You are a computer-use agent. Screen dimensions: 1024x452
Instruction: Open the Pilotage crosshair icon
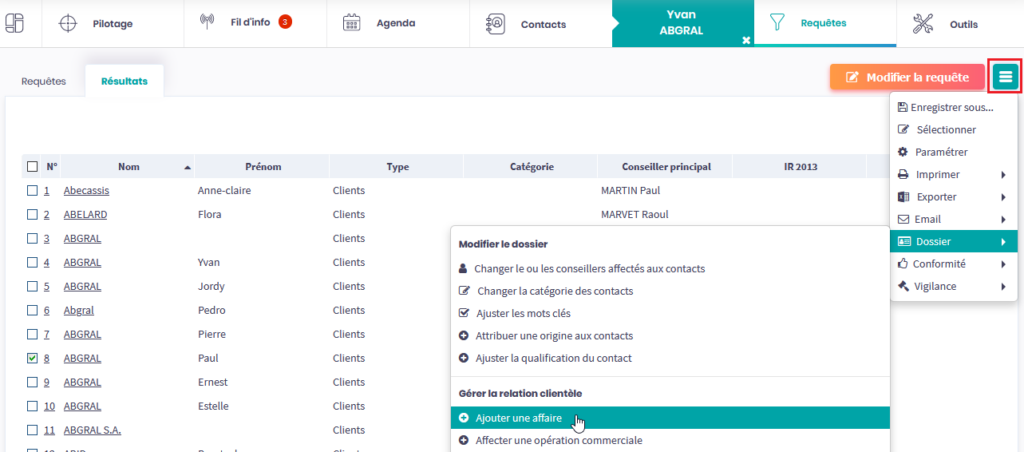pyautogui.click(x=67, y=23)
